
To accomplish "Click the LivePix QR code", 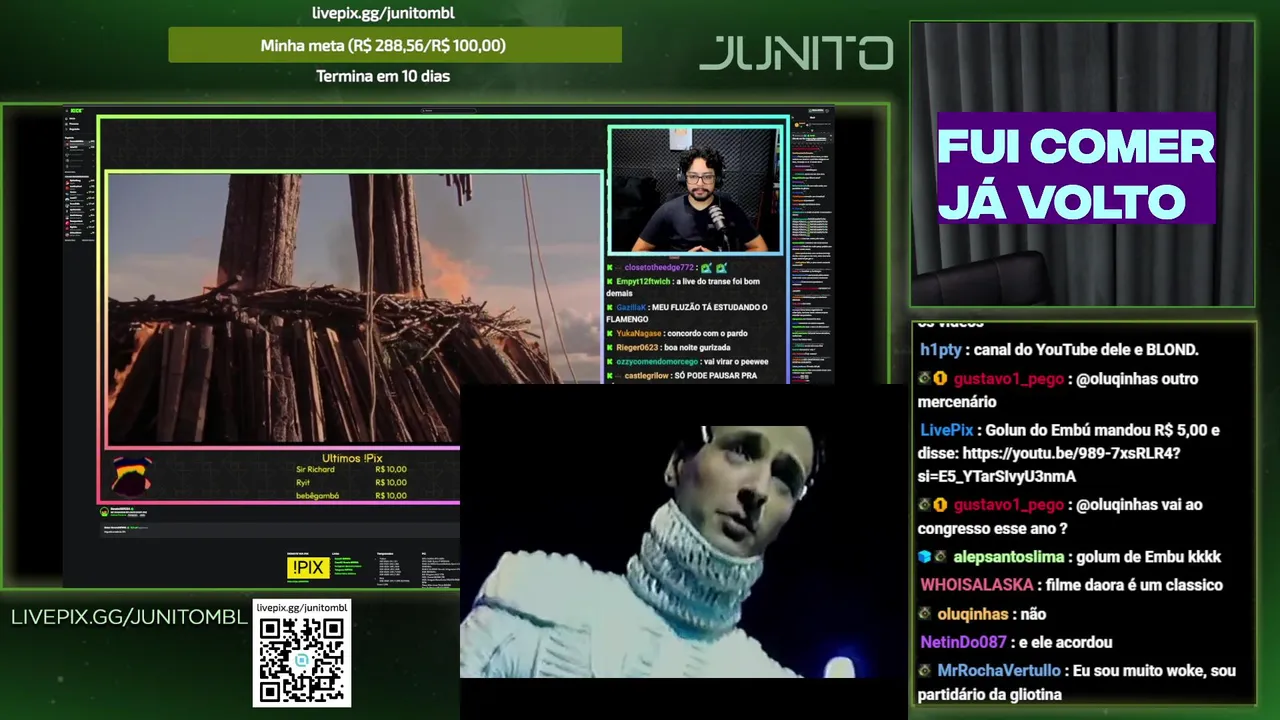I will (302, 661).
